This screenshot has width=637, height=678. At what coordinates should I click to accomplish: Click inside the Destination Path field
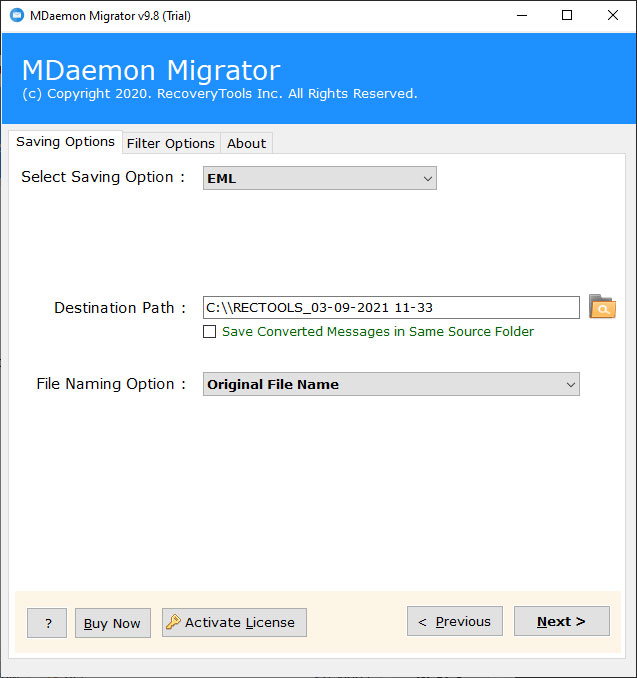point(391,307)
